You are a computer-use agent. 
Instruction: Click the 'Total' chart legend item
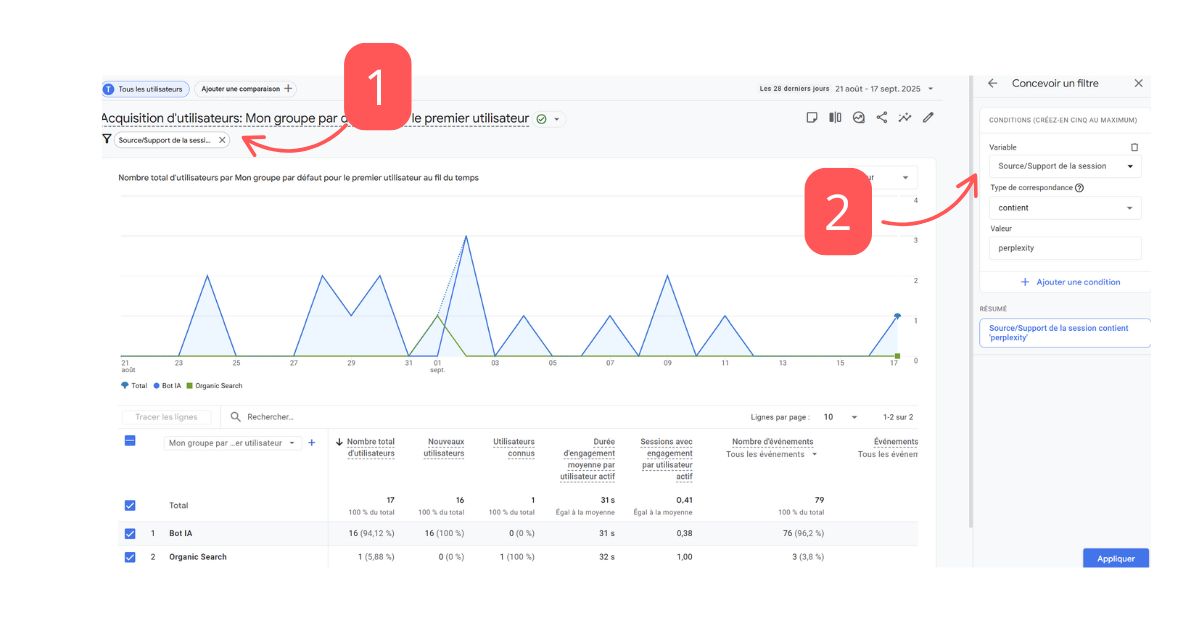pyautogui.click(x=134, y=386)
